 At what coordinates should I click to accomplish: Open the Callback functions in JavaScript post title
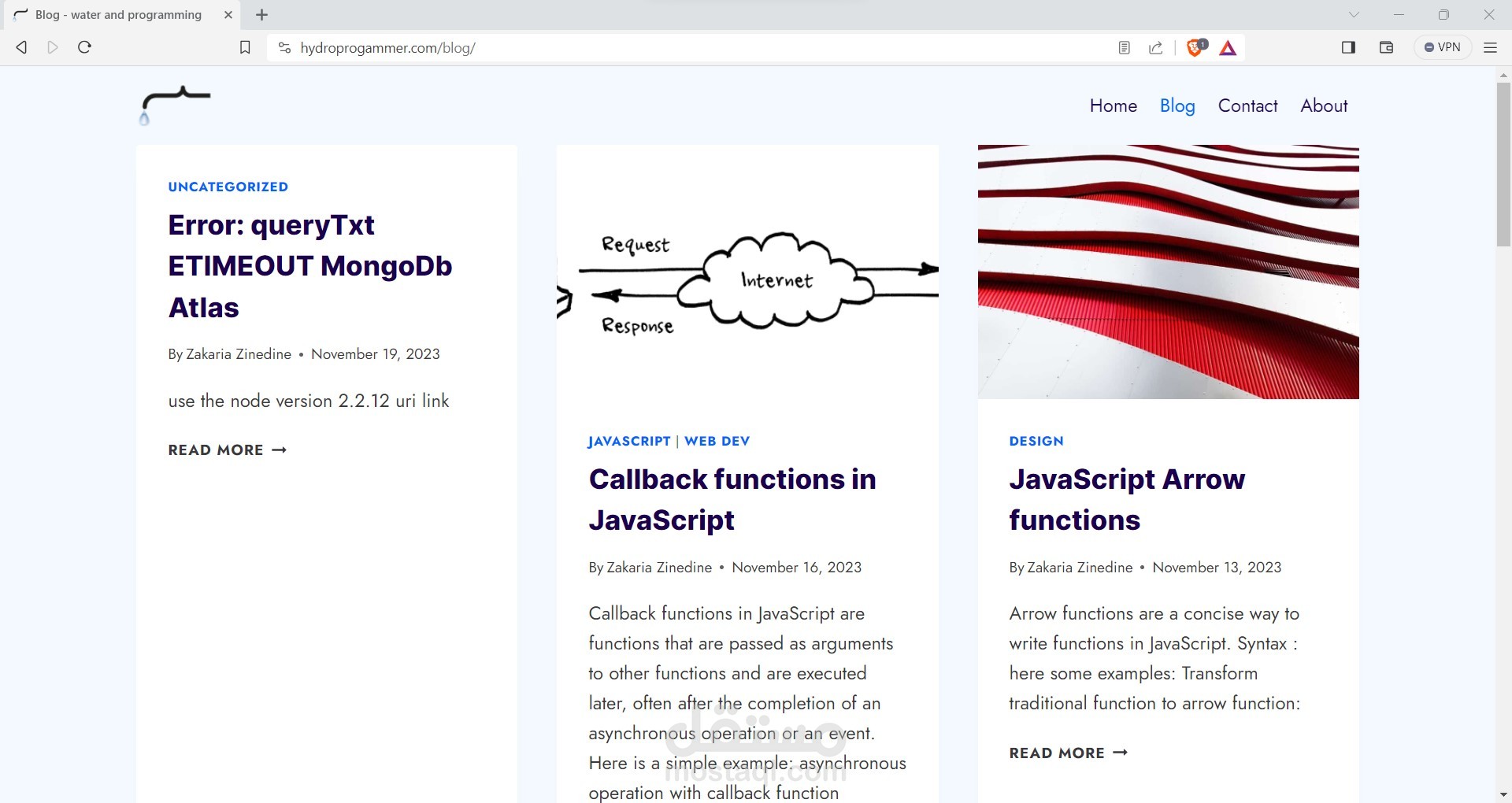pyautogui.click(x=732, y=500)
